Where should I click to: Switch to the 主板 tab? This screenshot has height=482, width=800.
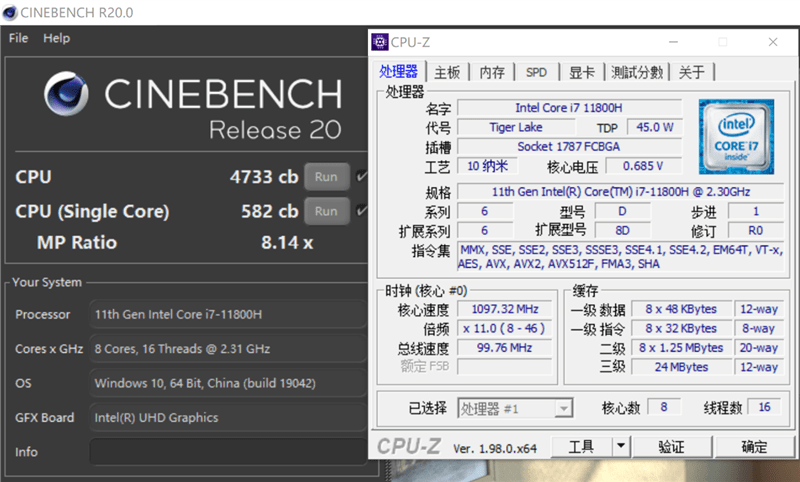pos(447,72)
